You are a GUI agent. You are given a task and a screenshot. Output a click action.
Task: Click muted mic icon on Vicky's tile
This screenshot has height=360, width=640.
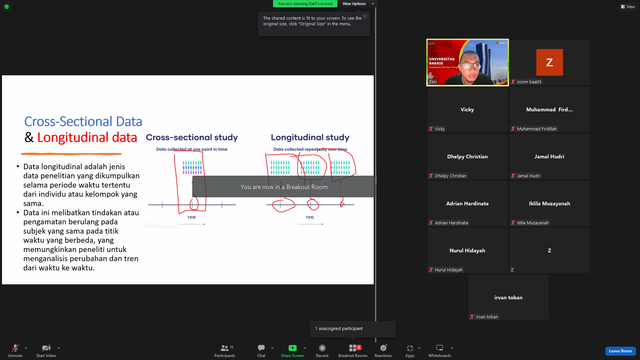click(x=431, y=129)
